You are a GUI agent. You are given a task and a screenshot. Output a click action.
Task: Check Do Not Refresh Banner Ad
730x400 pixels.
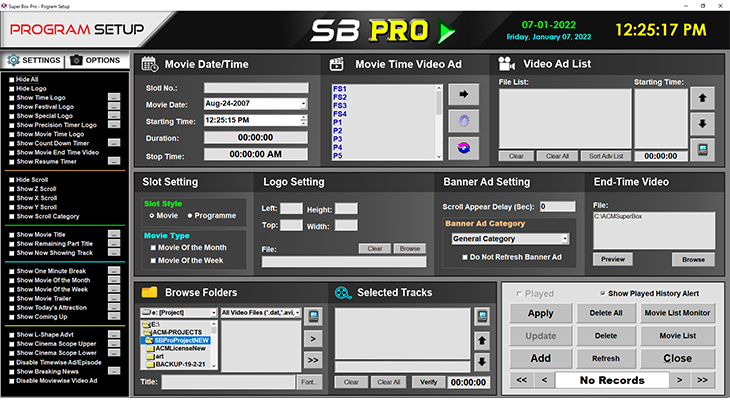tap(465, 257)
